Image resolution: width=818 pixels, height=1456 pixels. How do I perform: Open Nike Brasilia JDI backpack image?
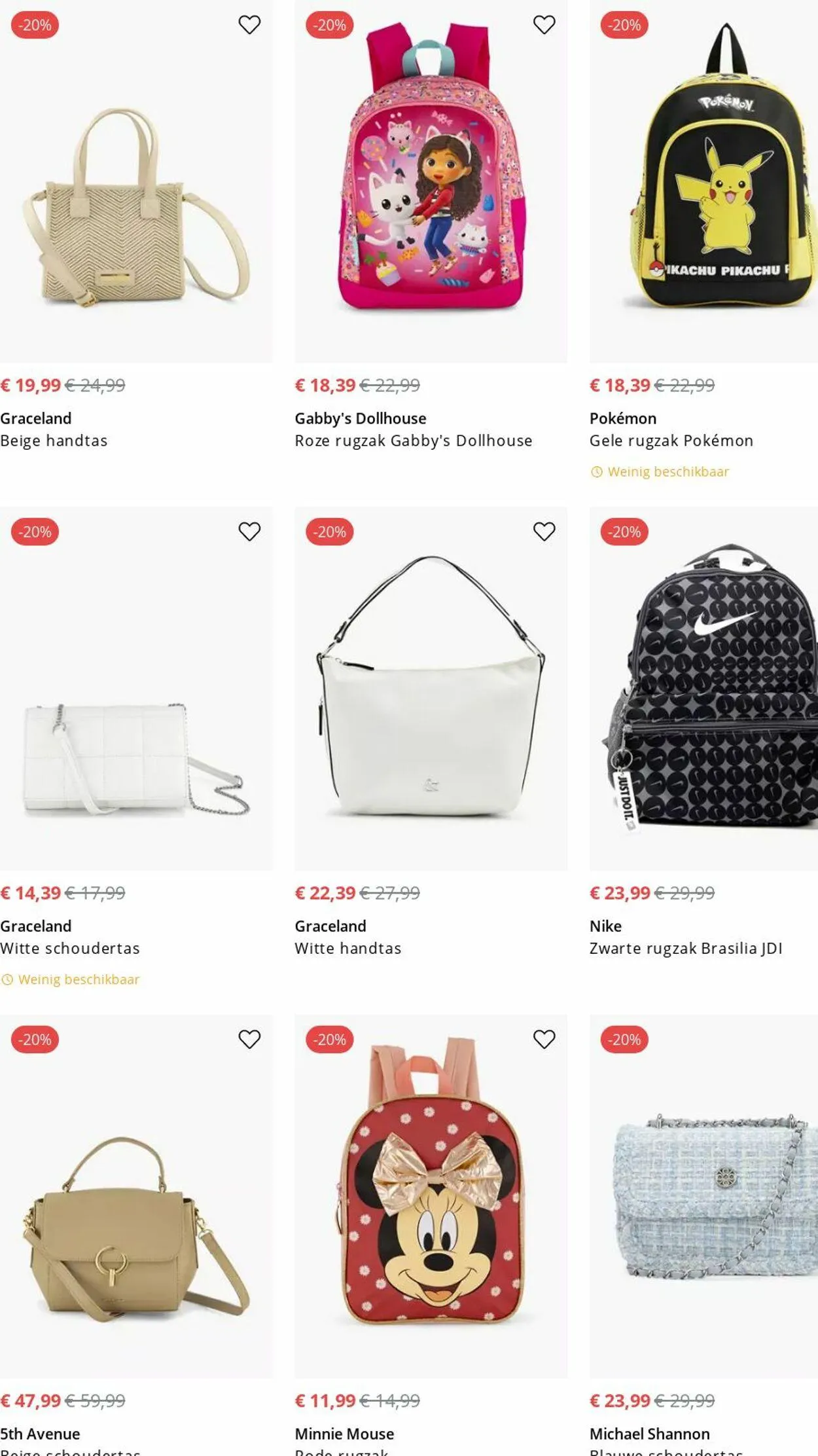[x=703, y=689]
